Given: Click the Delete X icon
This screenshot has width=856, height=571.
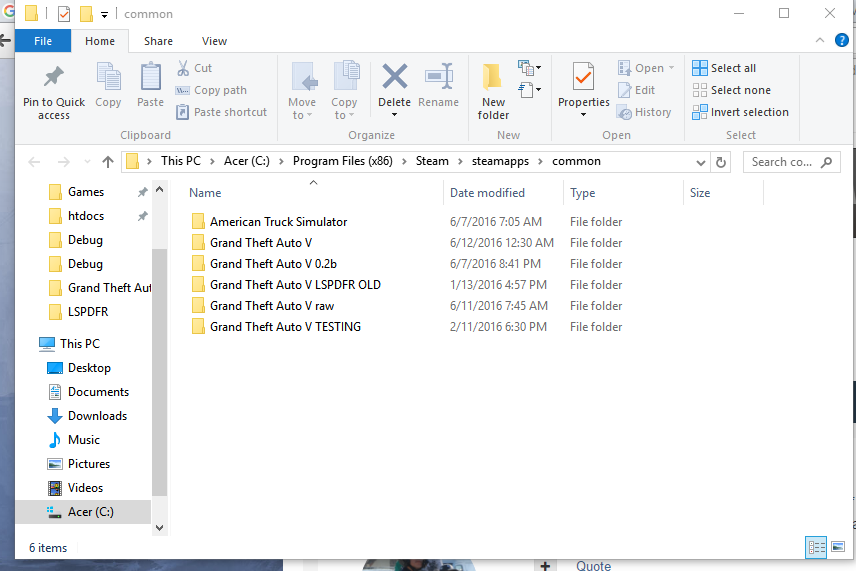Looking at the screenshot, I should [394, 76].
